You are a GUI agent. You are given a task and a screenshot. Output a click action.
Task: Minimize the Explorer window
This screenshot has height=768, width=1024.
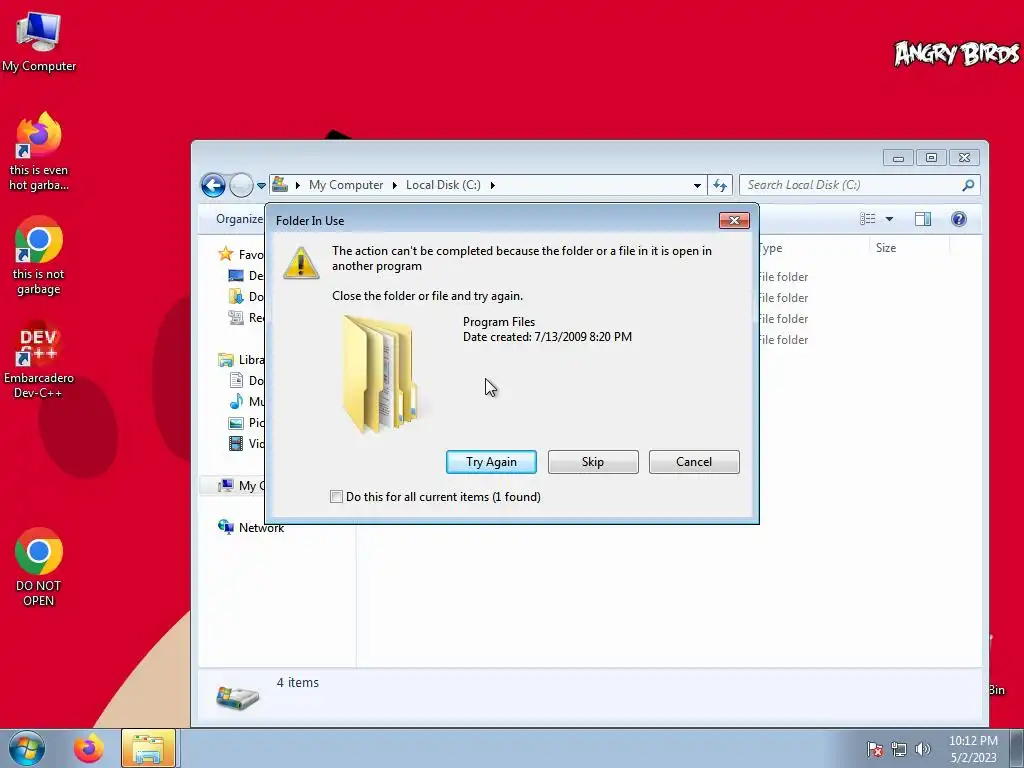[x=899, y=157]
